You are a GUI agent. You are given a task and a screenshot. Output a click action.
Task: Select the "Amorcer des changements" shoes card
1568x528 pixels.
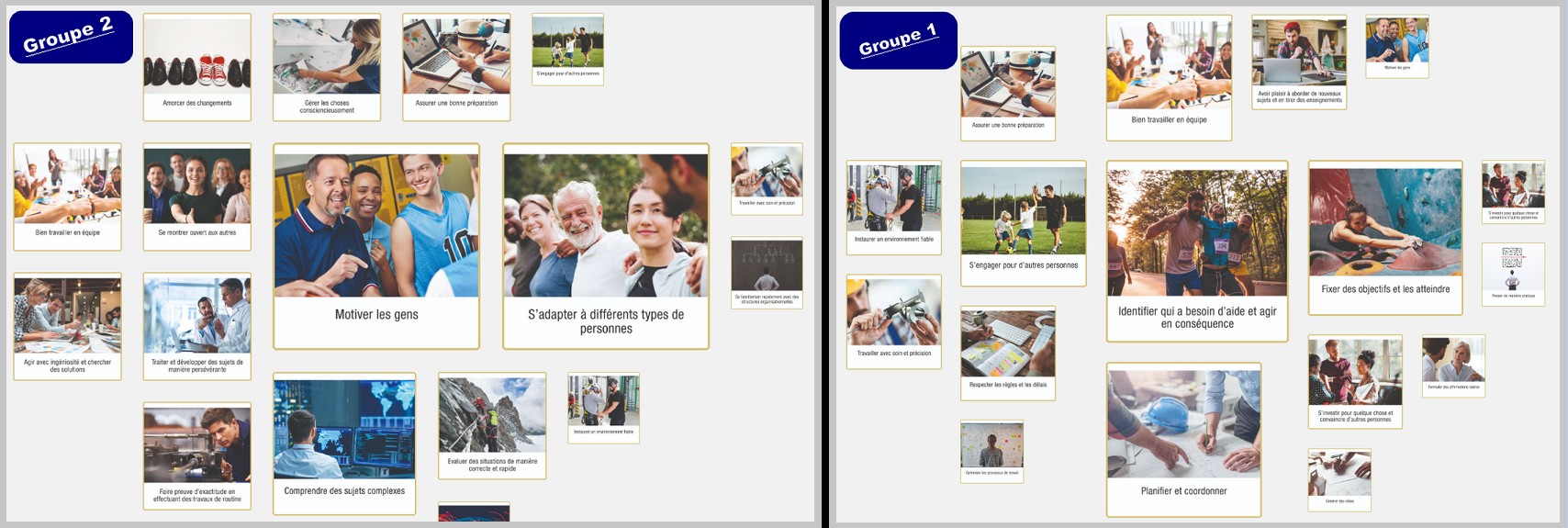point(197,67)
